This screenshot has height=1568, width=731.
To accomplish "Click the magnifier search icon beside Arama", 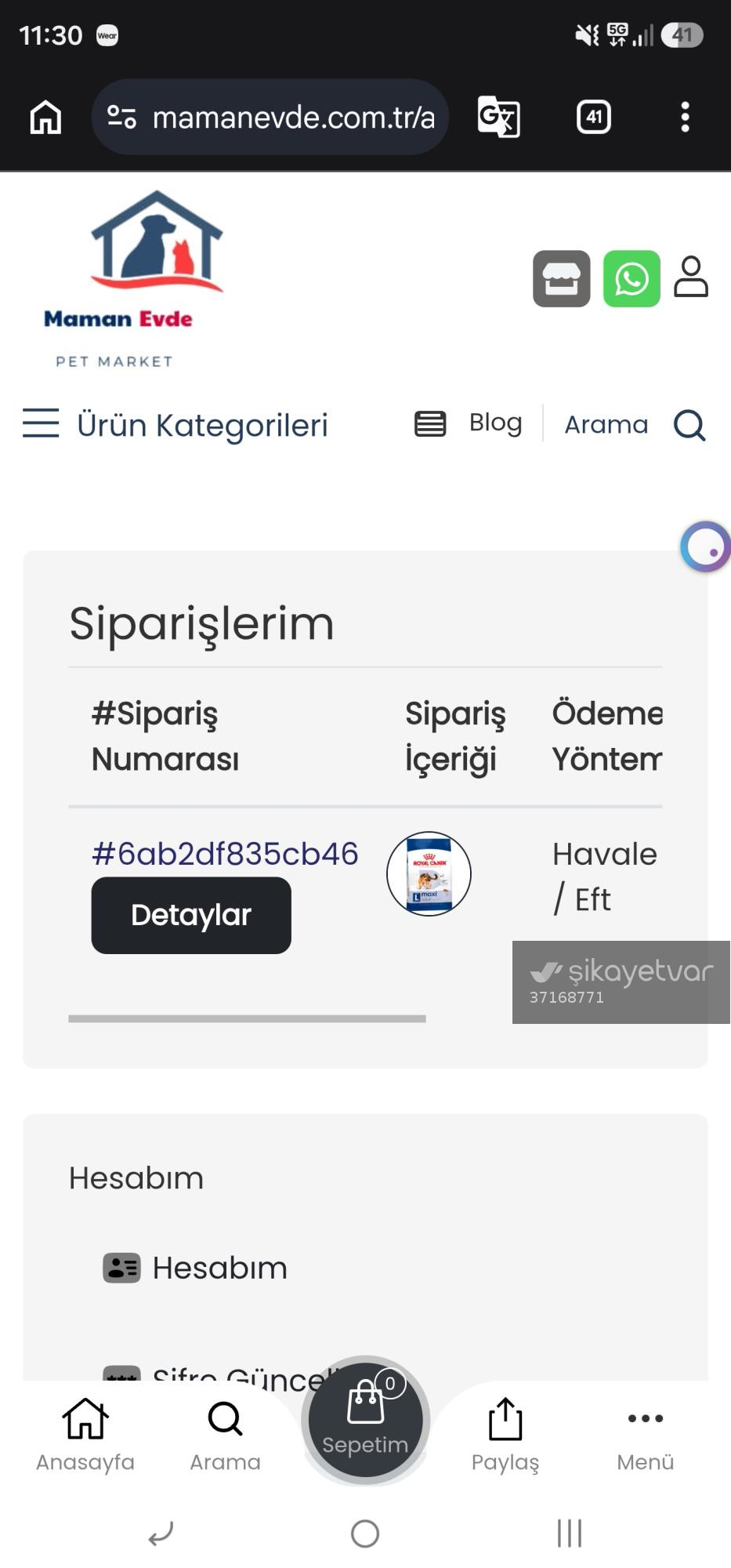I will point(689,425).
